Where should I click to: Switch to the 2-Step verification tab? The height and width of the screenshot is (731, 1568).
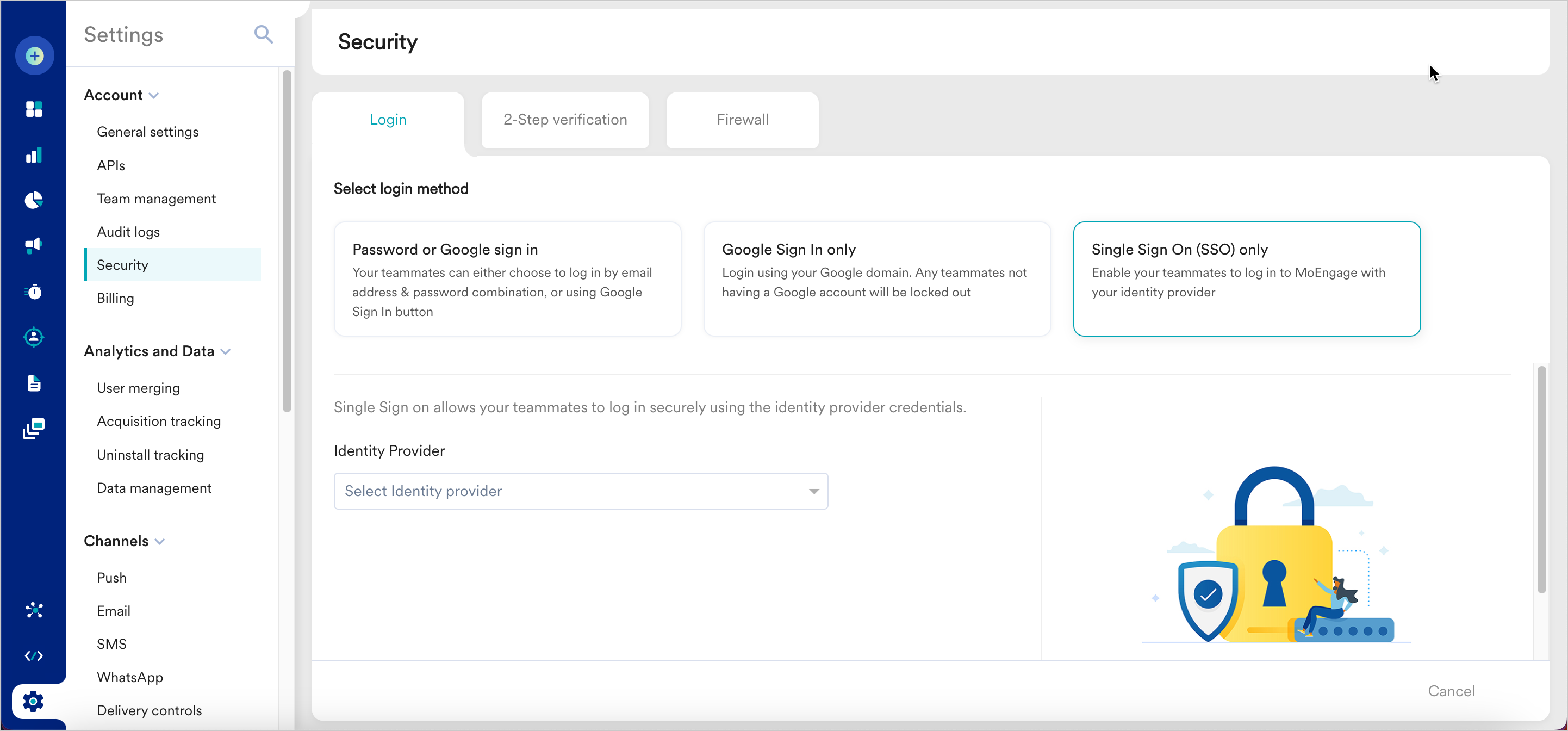(564, 120)
